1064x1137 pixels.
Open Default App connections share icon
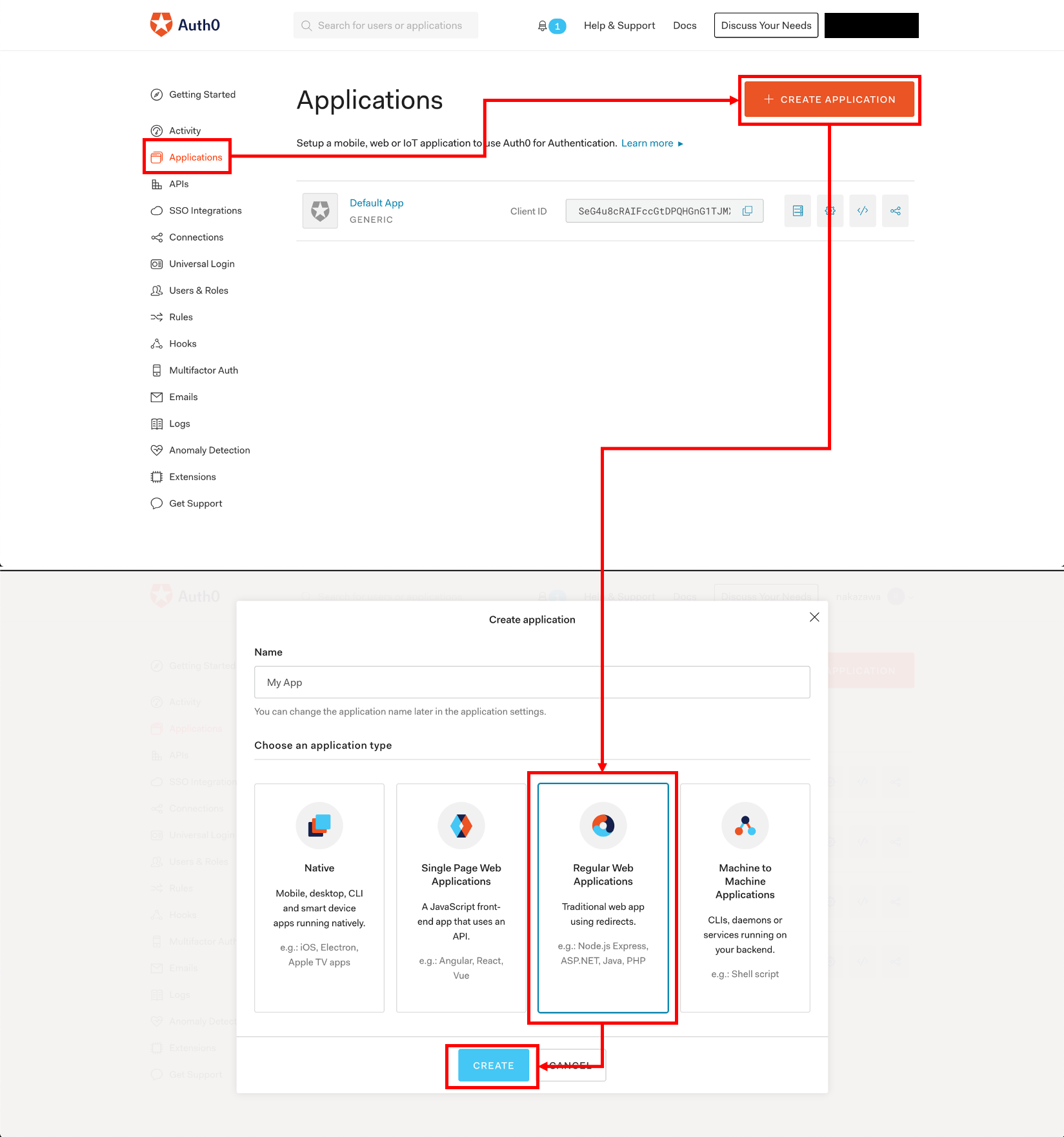point(895,210)
